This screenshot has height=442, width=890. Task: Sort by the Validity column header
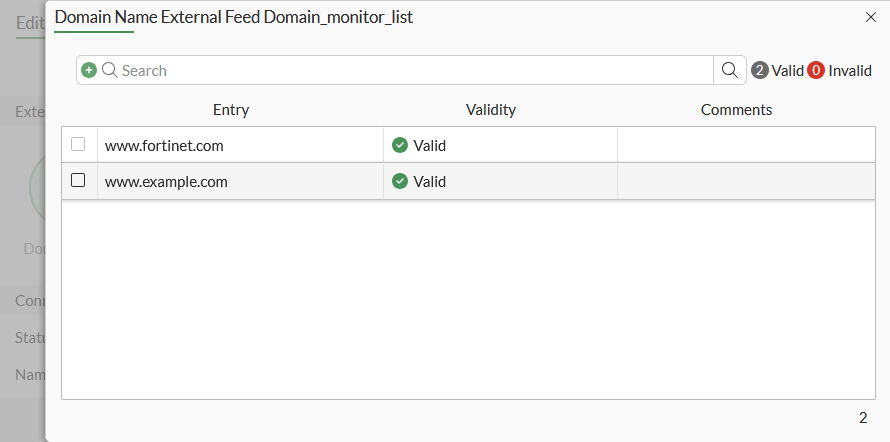point(491,110)
